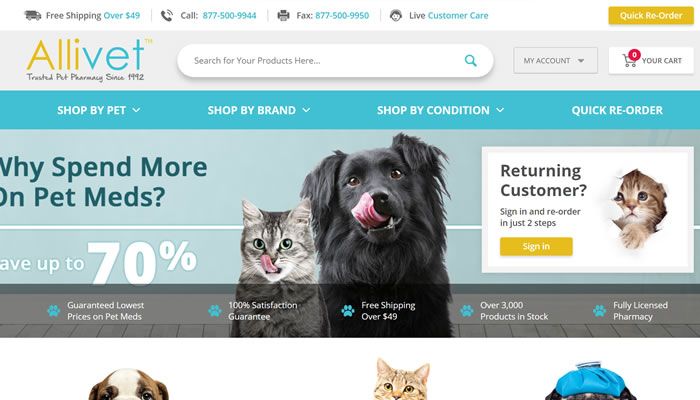Click the Allivet logo
This screenshot has height=400, width=700.
click(89, 60)
